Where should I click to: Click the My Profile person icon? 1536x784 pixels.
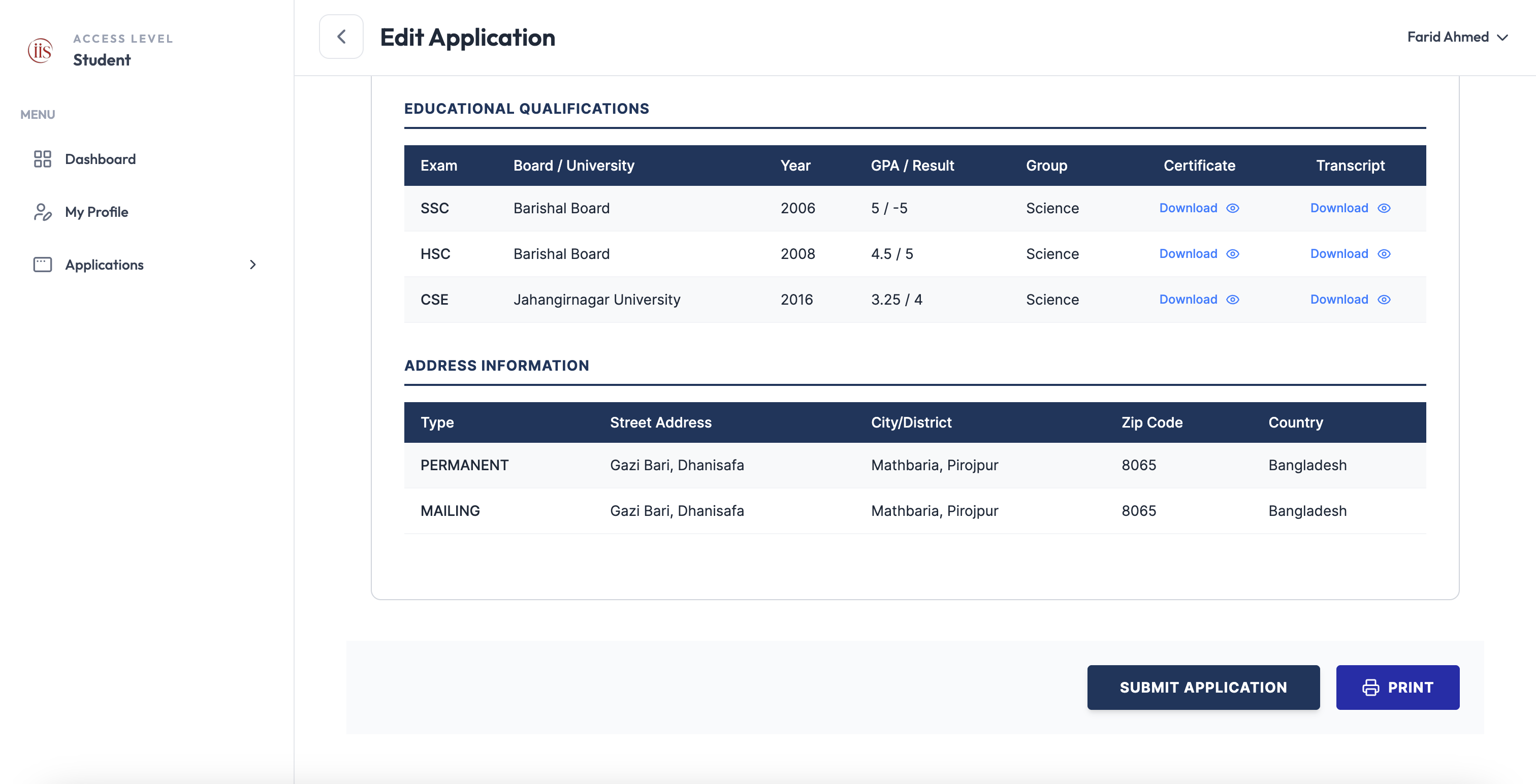pyautogui.click(x=42, y=212)
